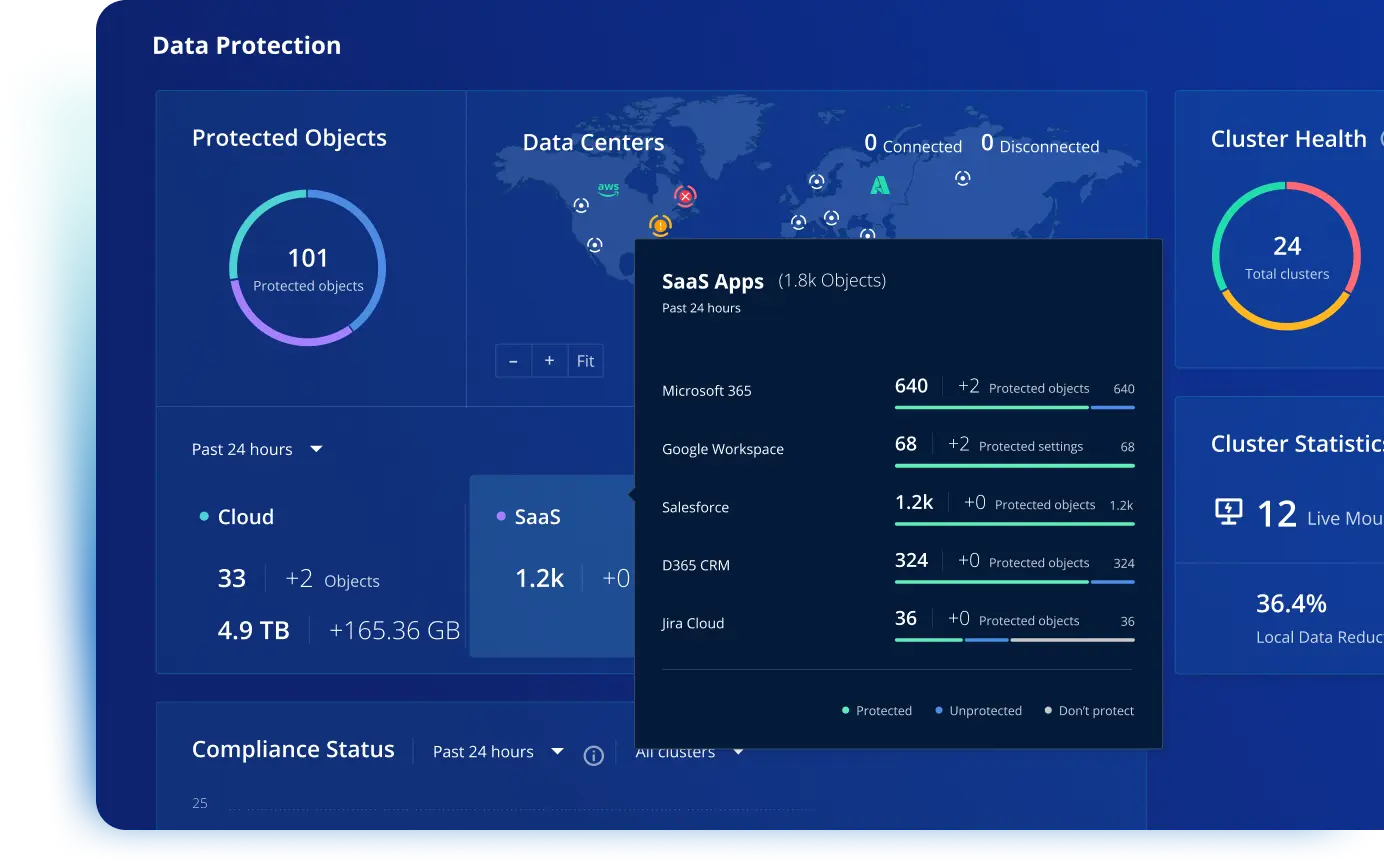This screenshot has width=1384, height=866.
Task: Click the purple dot beside SaaS
Action: [x=501, y=517]
